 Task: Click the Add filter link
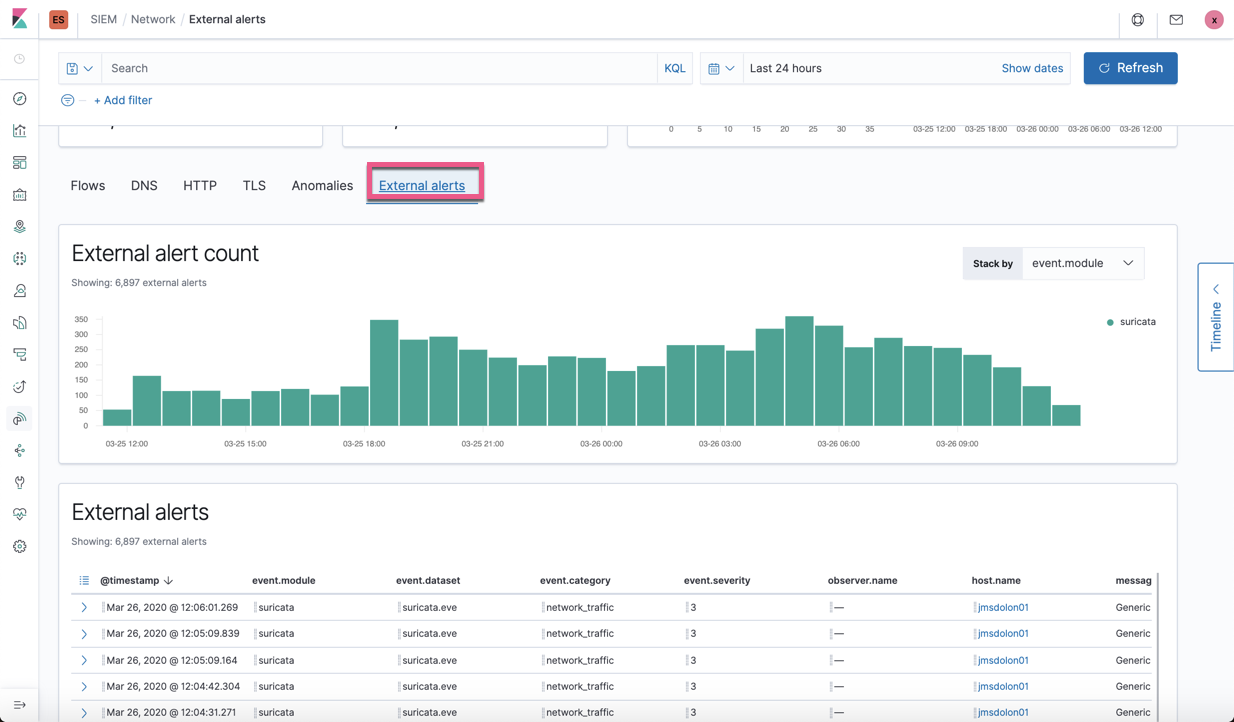pyautogui.click(x=123, y=100)
